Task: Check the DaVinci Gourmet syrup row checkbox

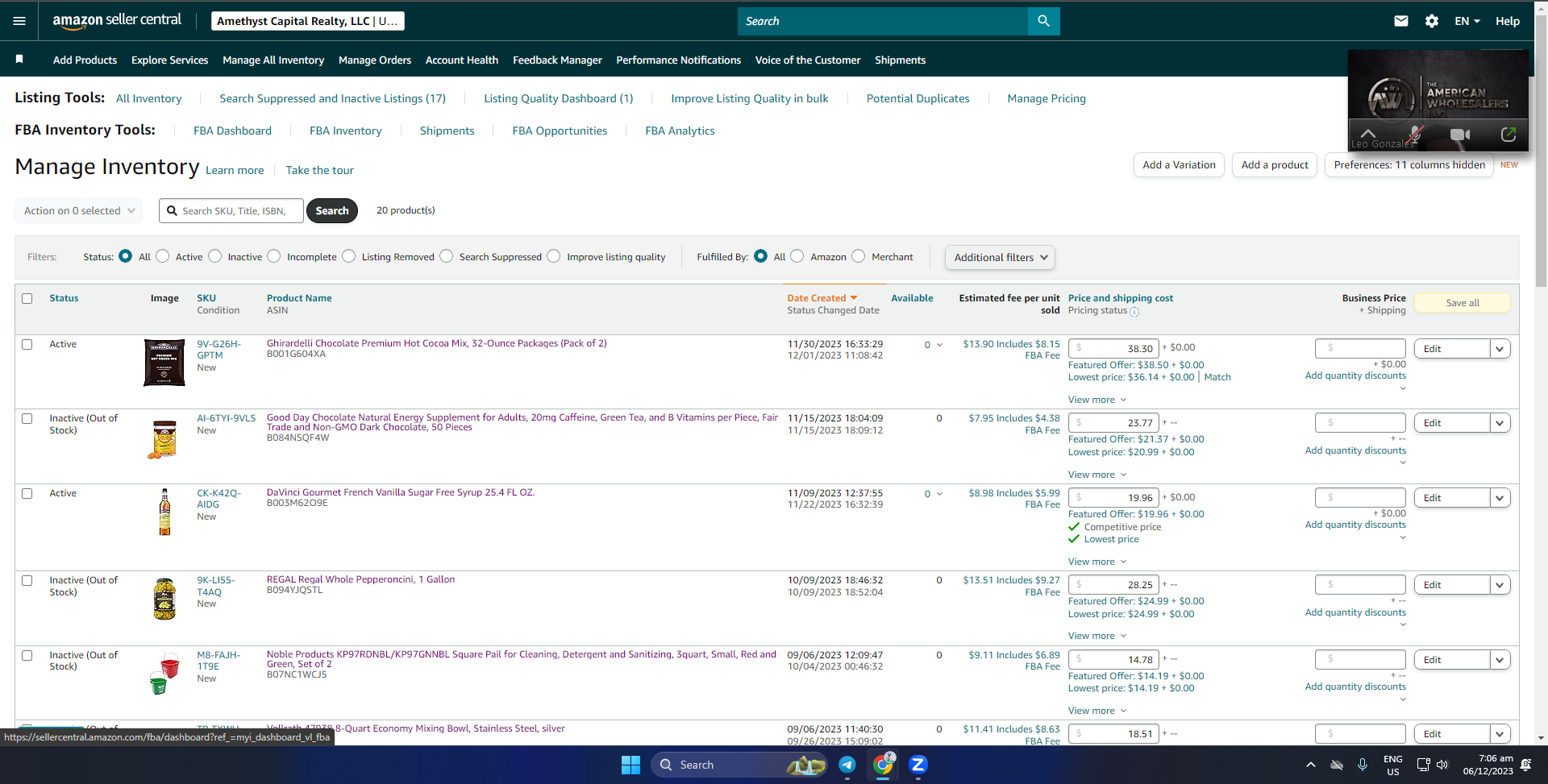Action: click(27, 493)
